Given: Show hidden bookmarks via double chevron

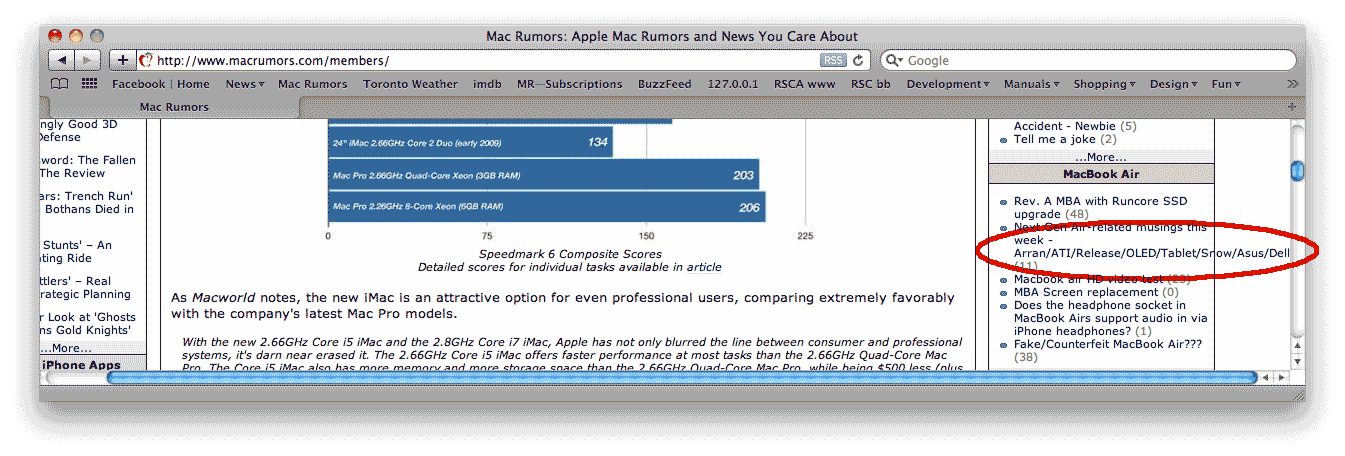Looking at the screenshot, I should 1292,84.
